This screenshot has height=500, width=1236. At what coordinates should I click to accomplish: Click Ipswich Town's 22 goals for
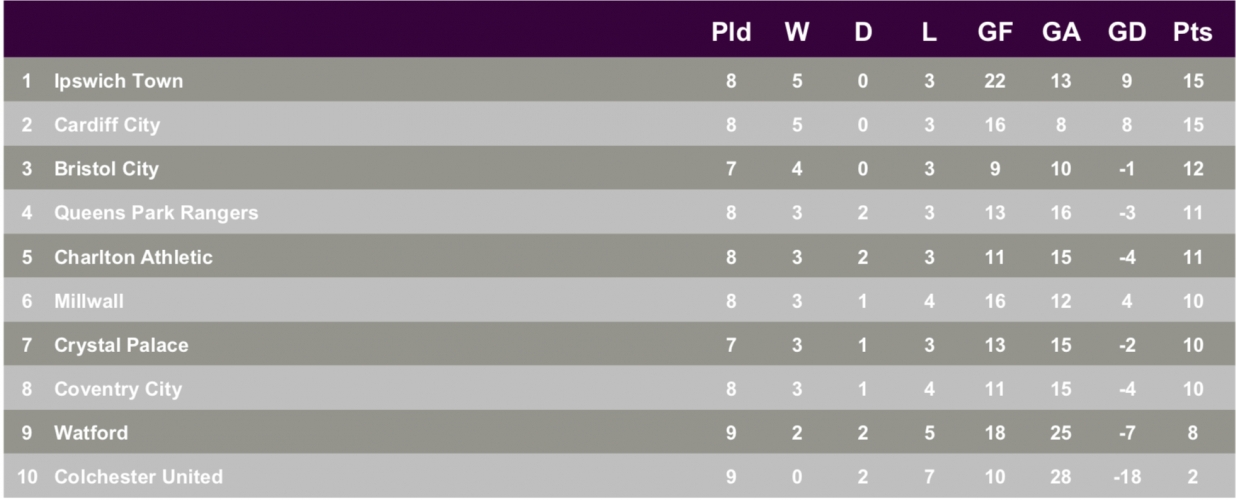point(995,81)
